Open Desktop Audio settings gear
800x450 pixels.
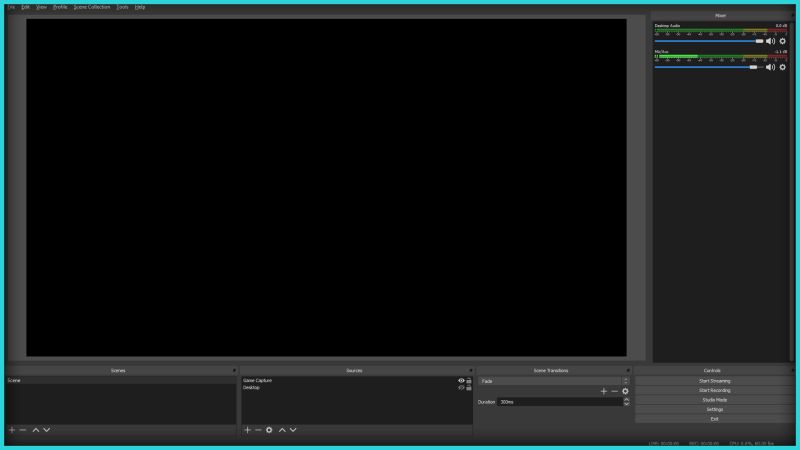pos(783,41)
